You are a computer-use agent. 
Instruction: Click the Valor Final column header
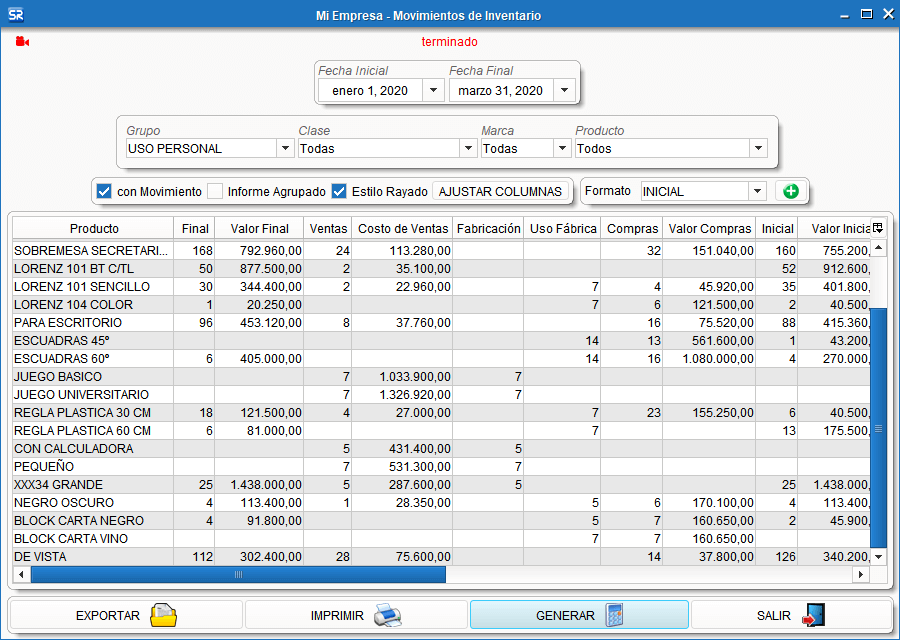[259, 228]
